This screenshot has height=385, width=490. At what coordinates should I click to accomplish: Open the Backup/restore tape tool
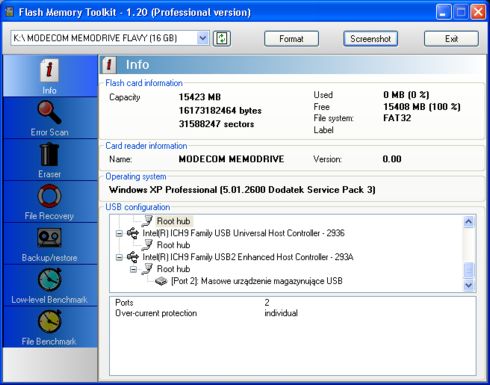(x=50, y=244)
